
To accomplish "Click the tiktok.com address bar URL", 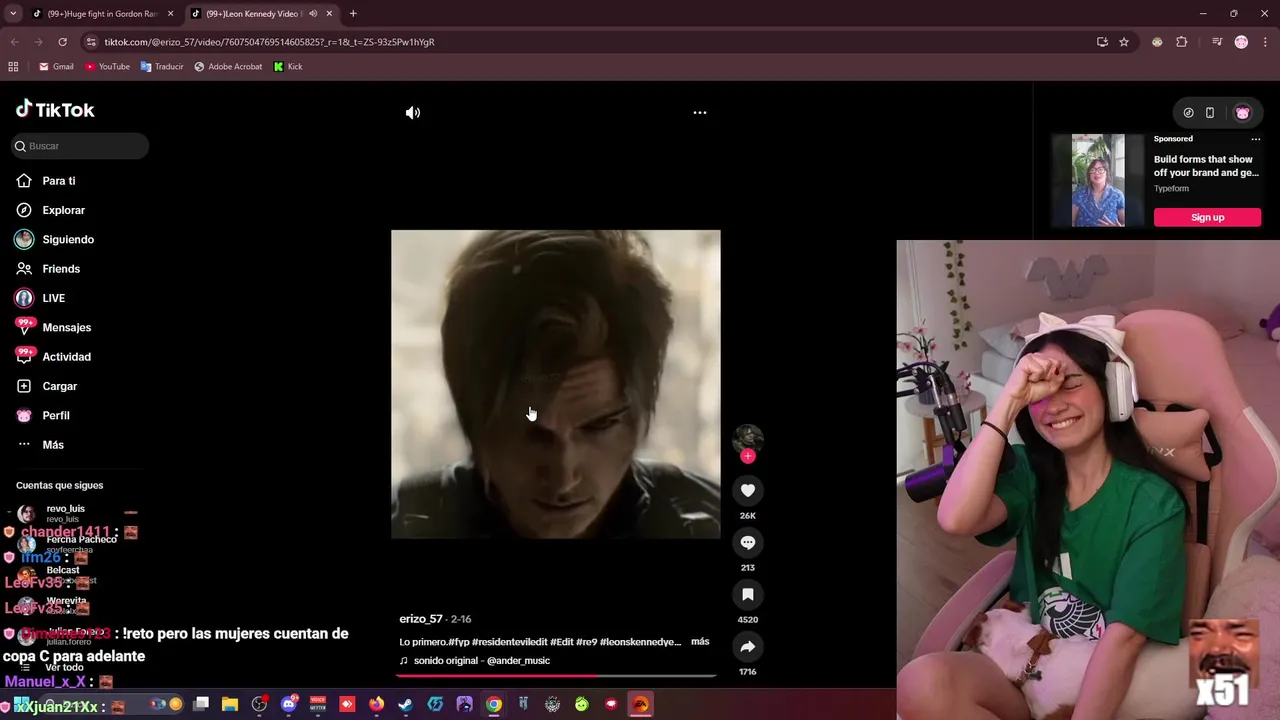I will (x=269, y=42).
